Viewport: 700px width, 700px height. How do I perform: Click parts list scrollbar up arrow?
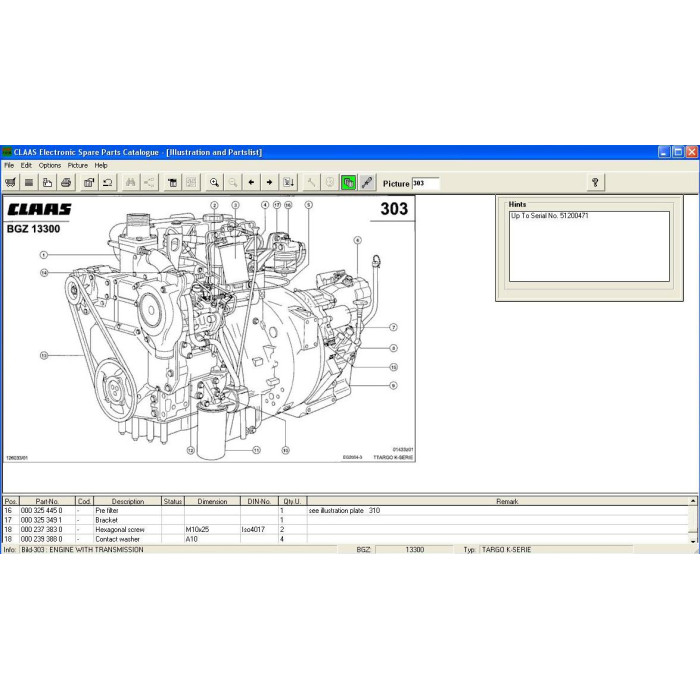693,501
